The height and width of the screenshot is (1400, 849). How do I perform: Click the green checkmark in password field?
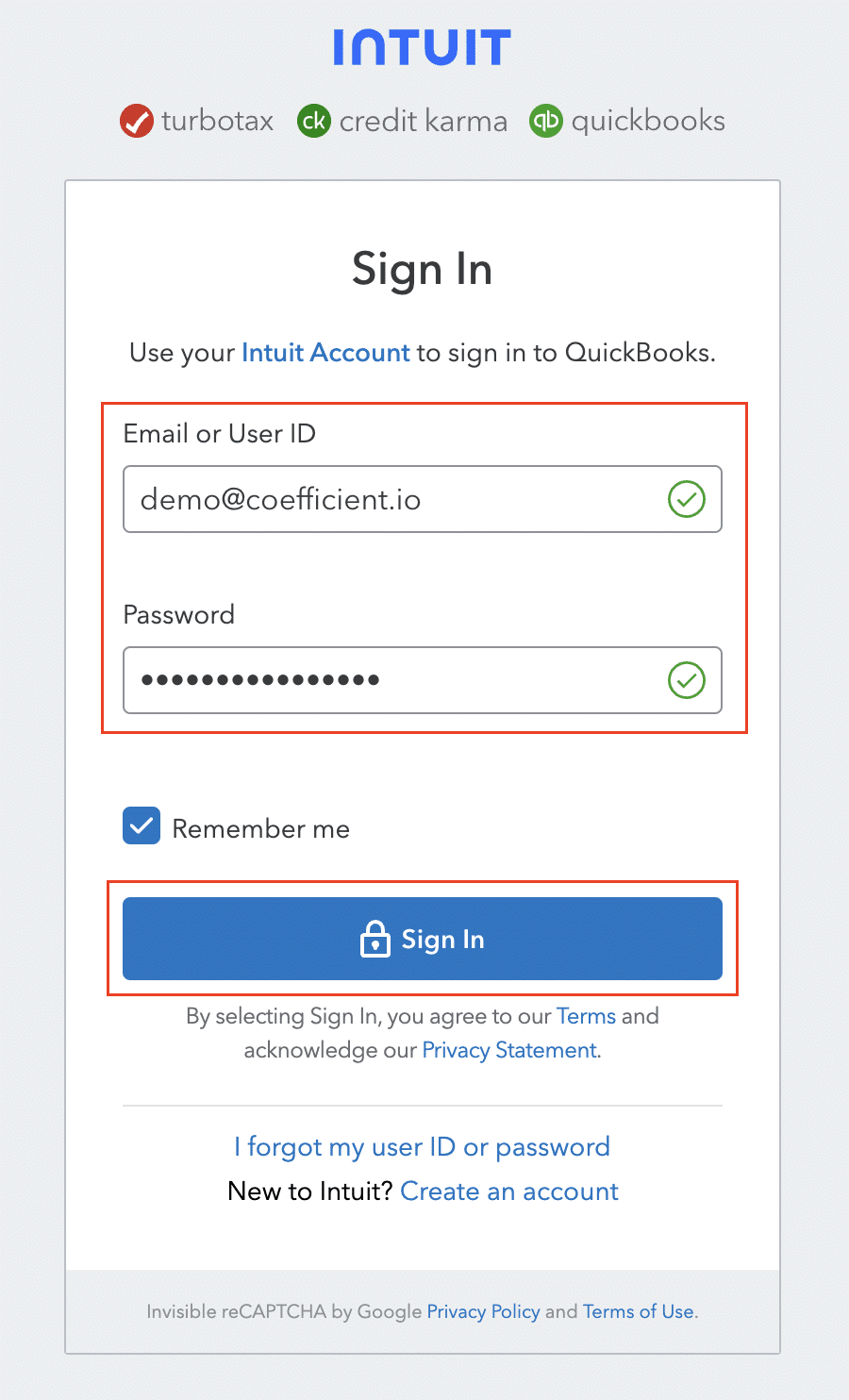tap(686, 680)
